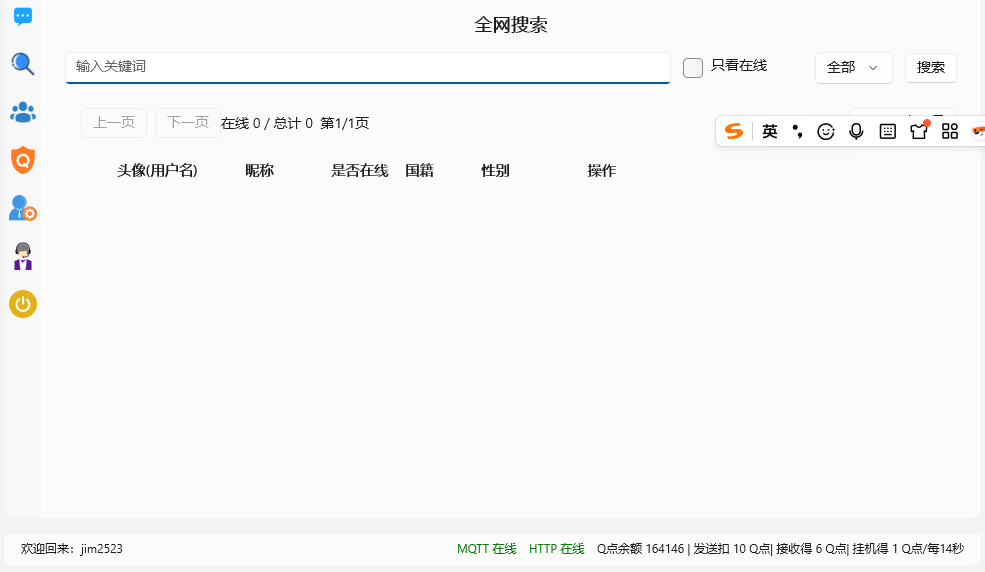
Task: Open the contacts group icon in sidebar
Action: 22,112
